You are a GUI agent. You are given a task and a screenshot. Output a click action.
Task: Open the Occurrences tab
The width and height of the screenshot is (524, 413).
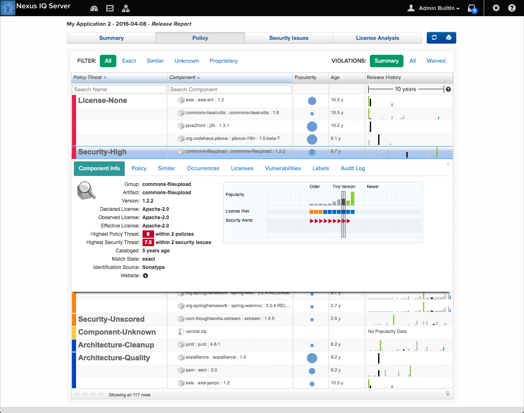[203, 168]
